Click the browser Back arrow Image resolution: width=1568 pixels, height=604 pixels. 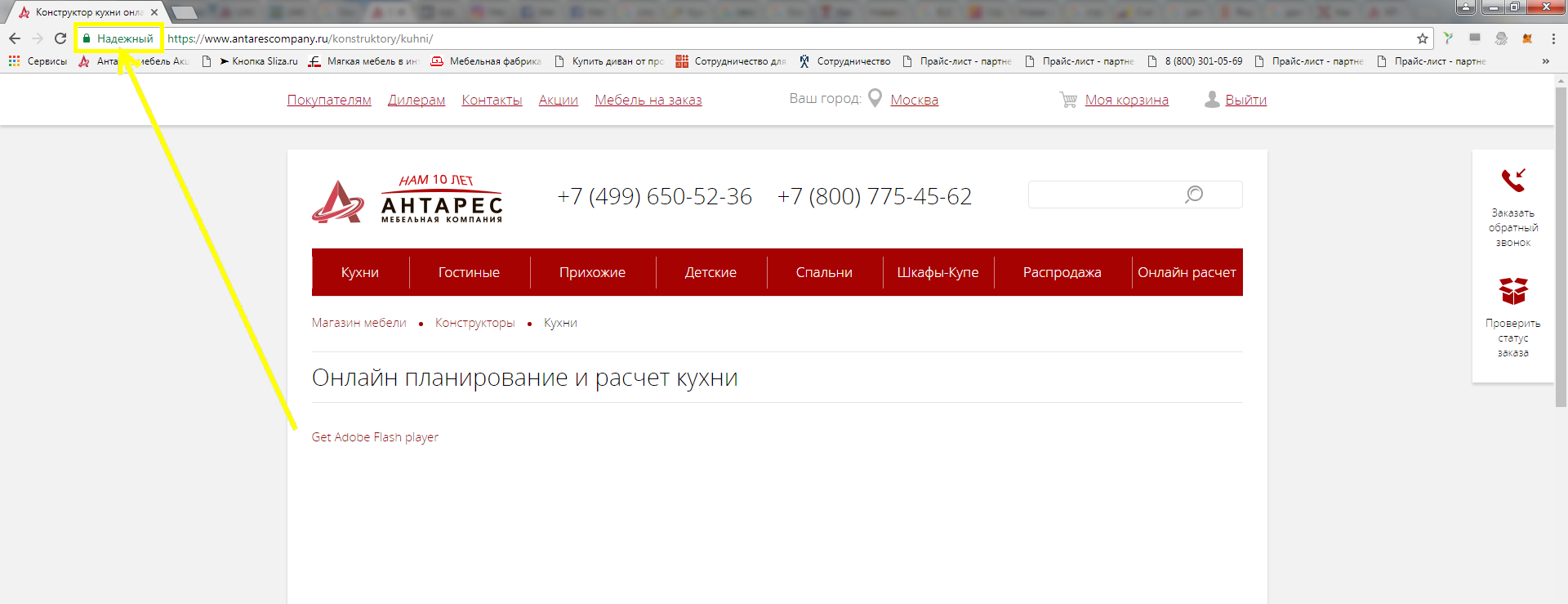click(x=15, y=38)
